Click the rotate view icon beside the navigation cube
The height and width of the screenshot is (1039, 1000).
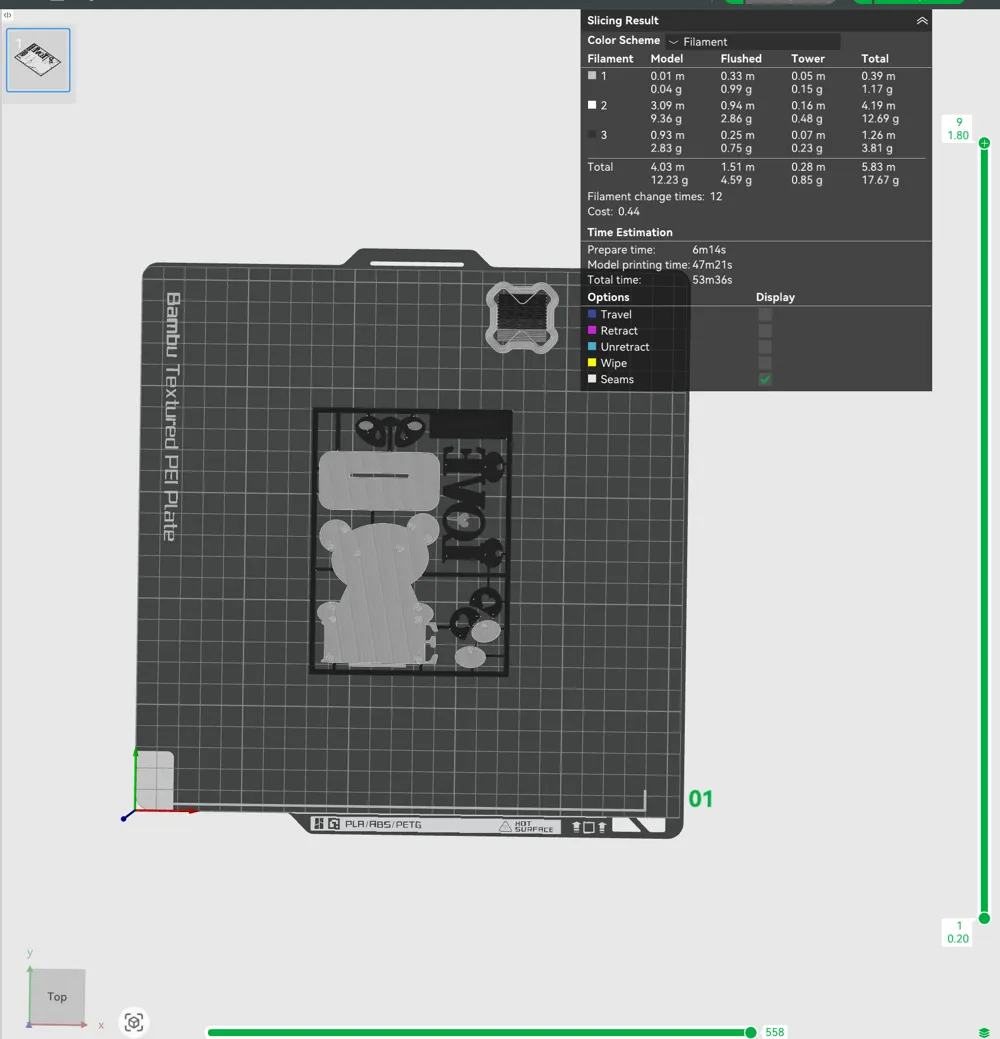(134, 1022)
